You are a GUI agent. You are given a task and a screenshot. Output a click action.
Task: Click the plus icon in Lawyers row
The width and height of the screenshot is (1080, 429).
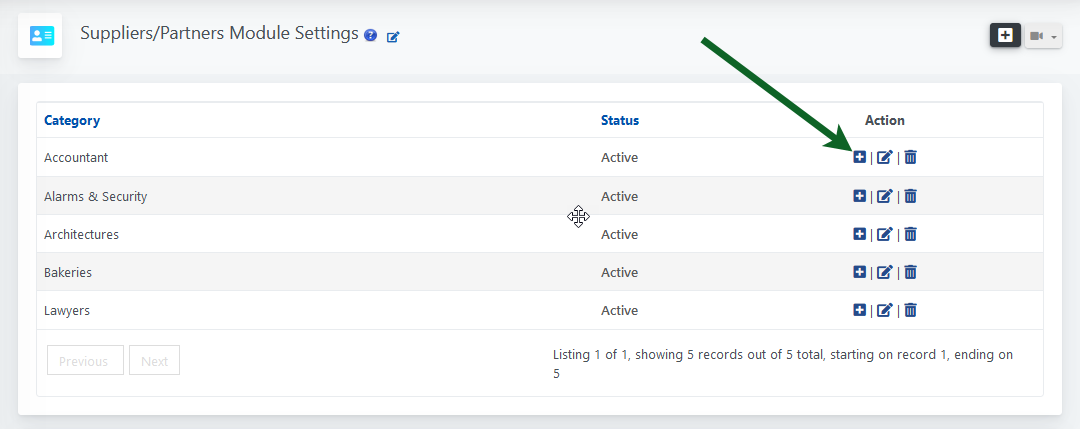(x=859, y=310)
